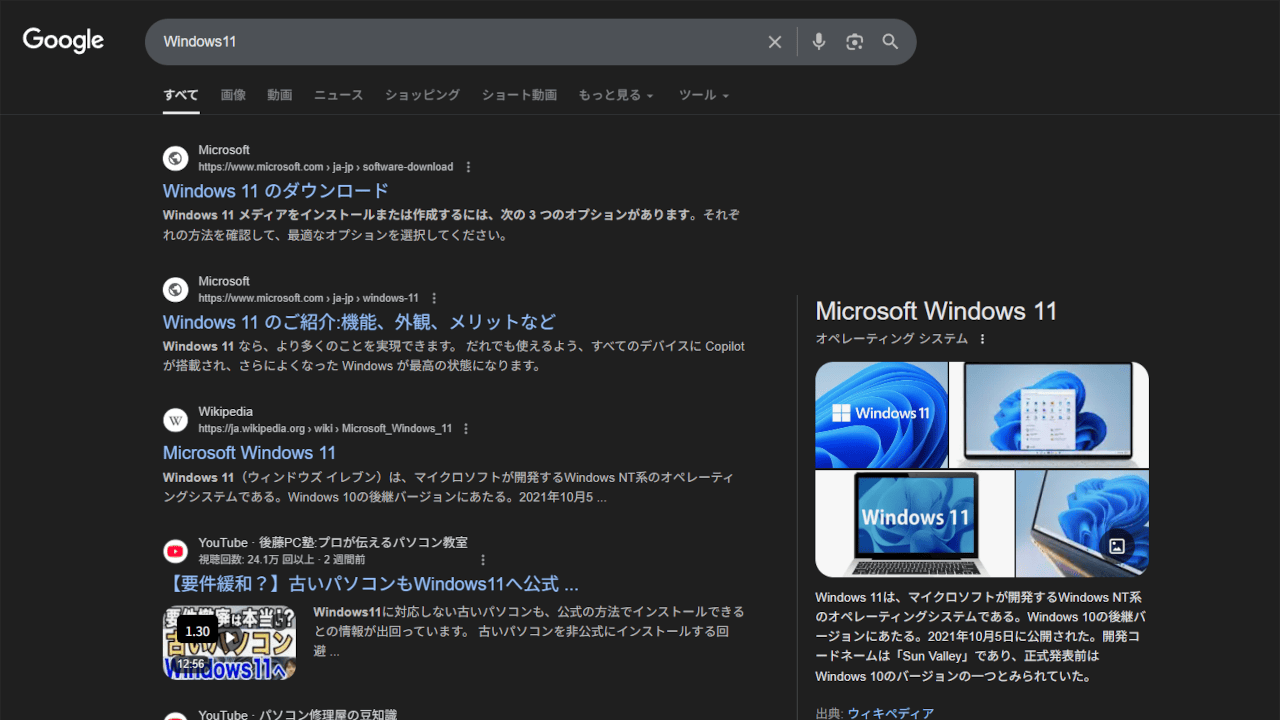Open the ツール dropdown
This screenshot has width=1280, height=720.
pyautogui.click(x=704, y=95)
